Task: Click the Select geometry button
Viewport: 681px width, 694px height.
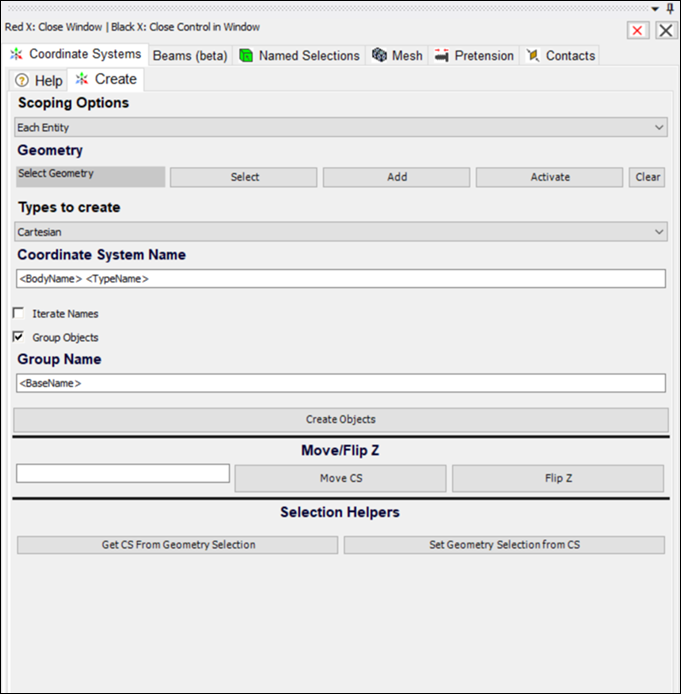Action: [244, 177]
